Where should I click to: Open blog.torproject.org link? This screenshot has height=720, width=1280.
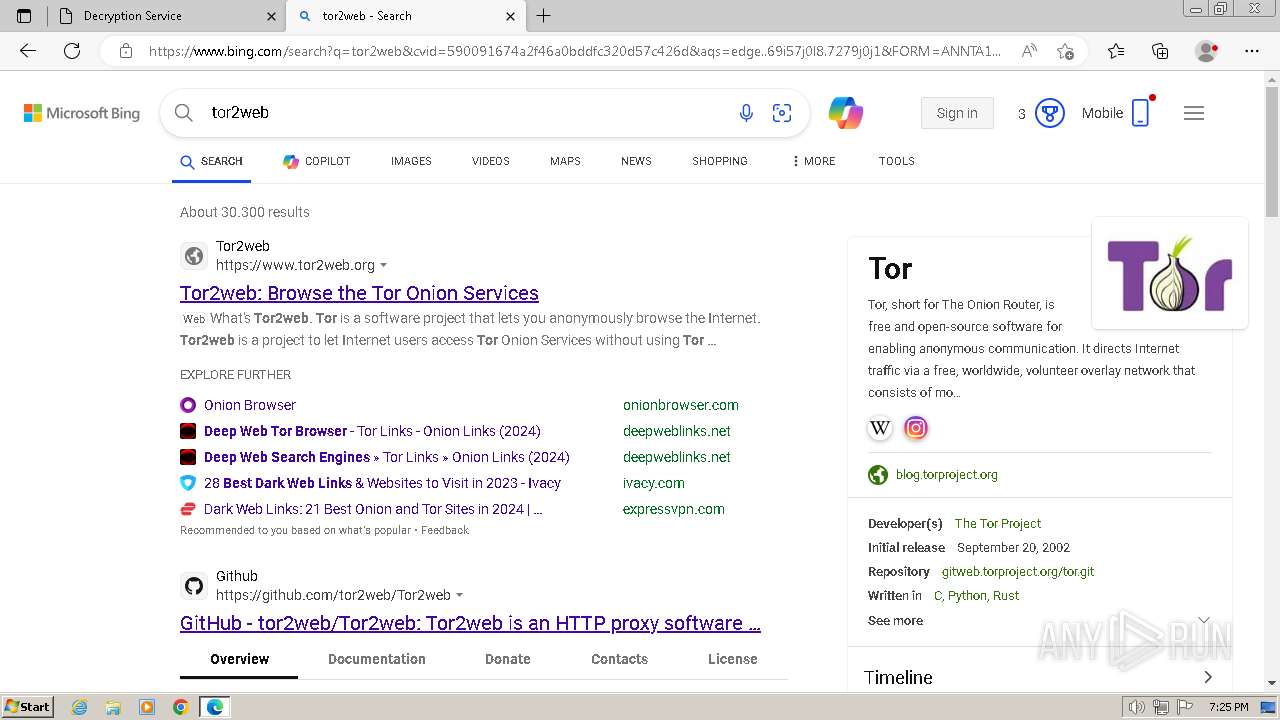947,475
